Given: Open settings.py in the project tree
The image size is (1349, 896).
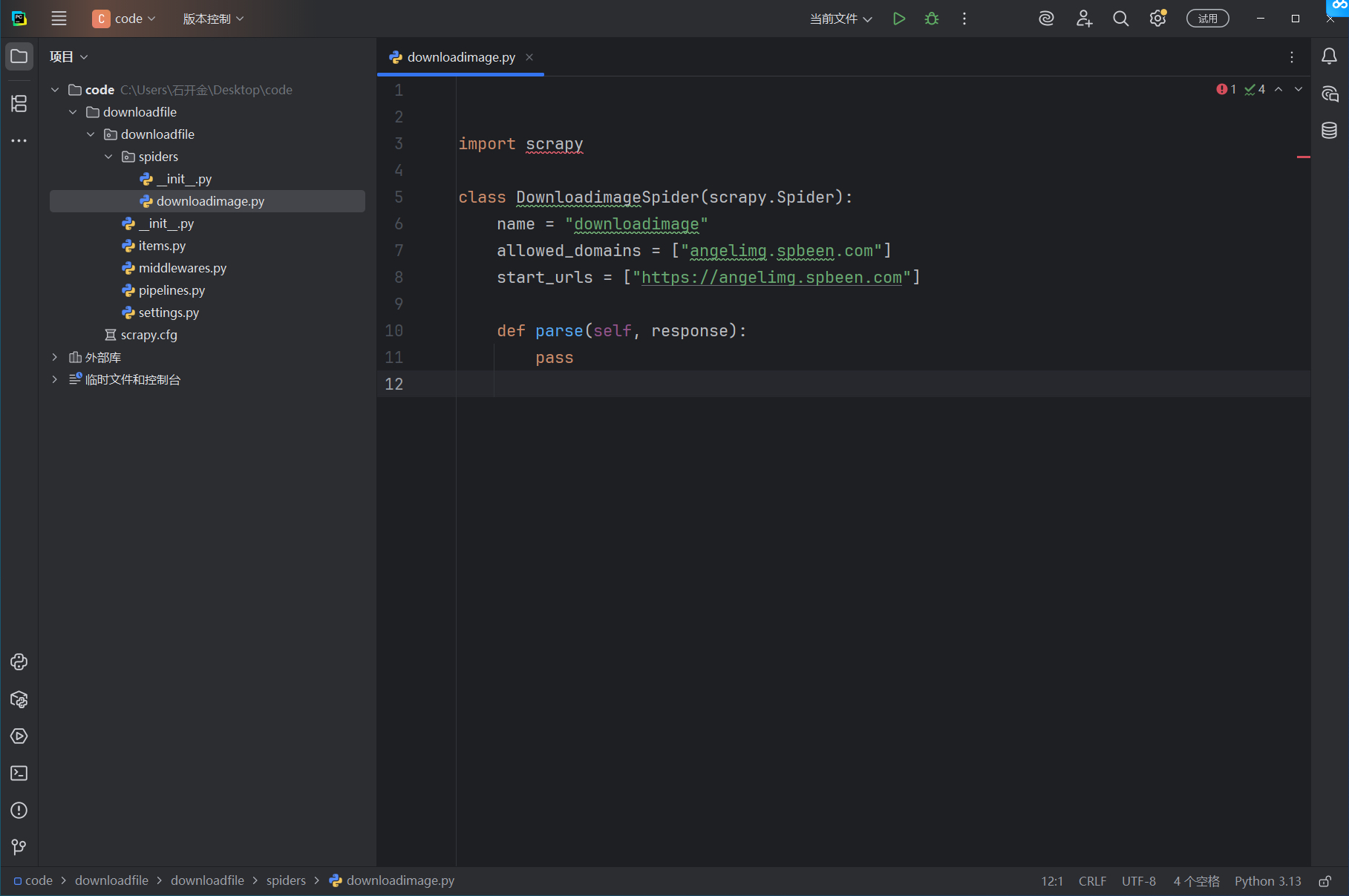Looking at the screenshot, I should tap(169, 313).
